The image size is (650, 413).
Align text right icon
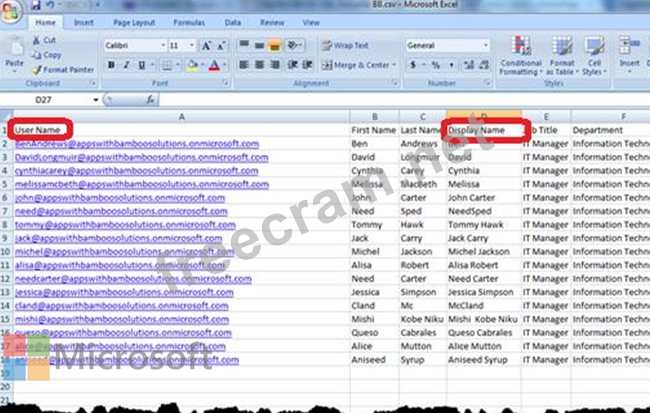coord(274,65)
